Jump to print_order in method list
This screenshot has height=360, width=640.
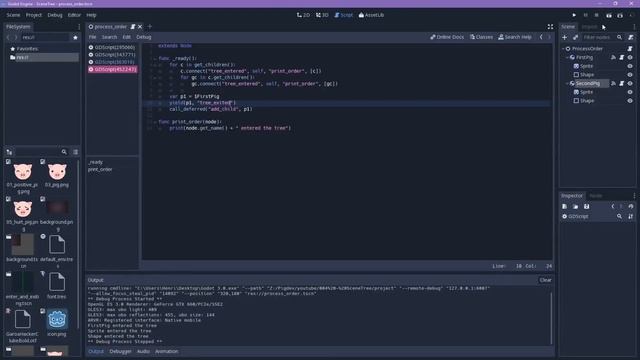(x=100, y=169)
